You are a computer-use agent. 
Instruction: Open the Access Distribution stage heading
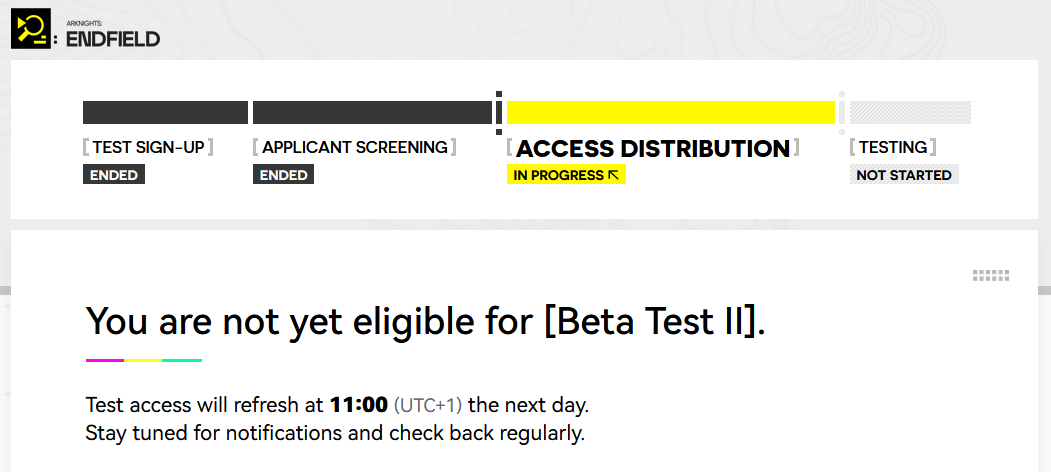[x=652, y=149]
